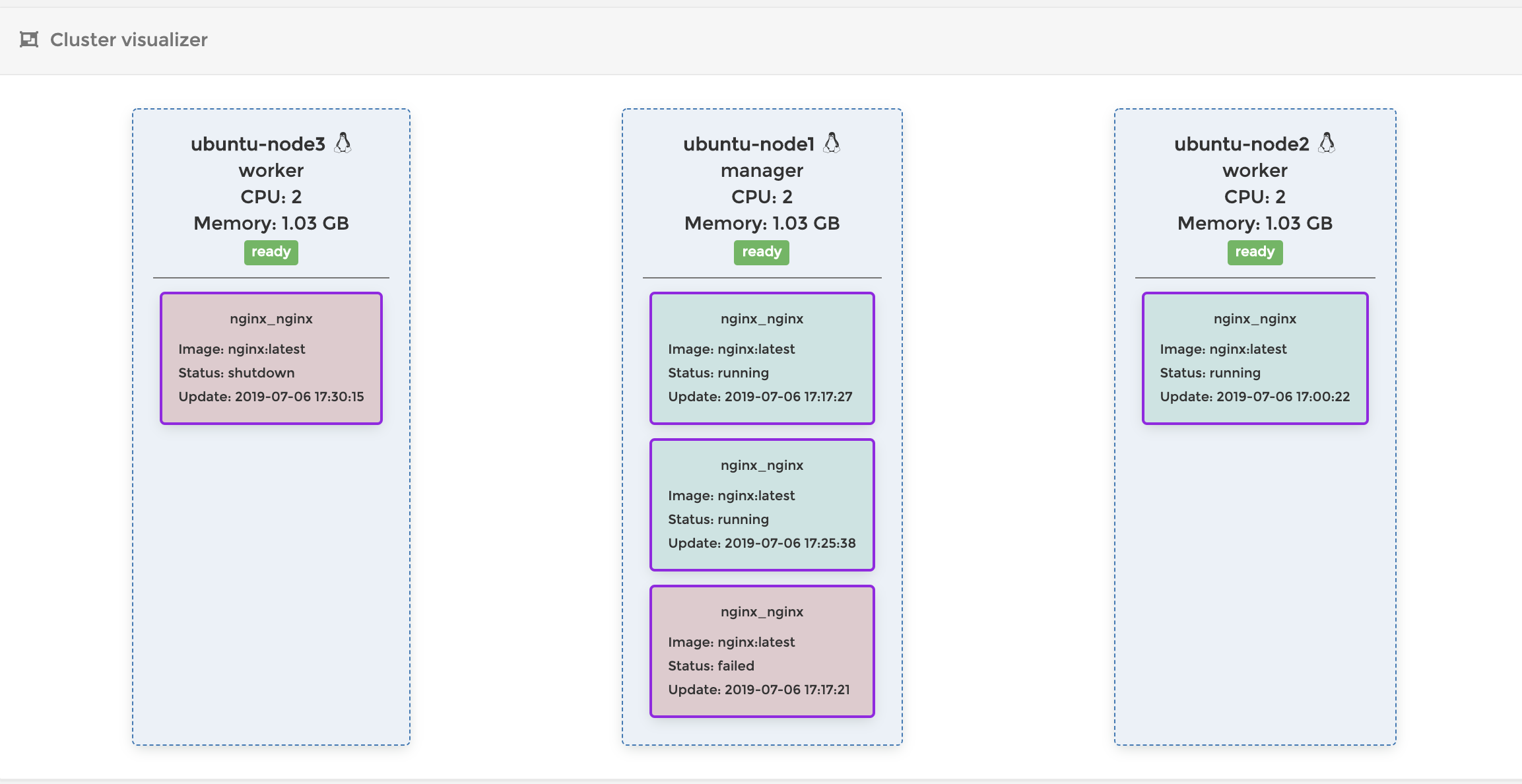Click Memory: 1.03 GB text on ubuntu-node1
Screen dimensions: 1522x784
click(x=762, y=223)
